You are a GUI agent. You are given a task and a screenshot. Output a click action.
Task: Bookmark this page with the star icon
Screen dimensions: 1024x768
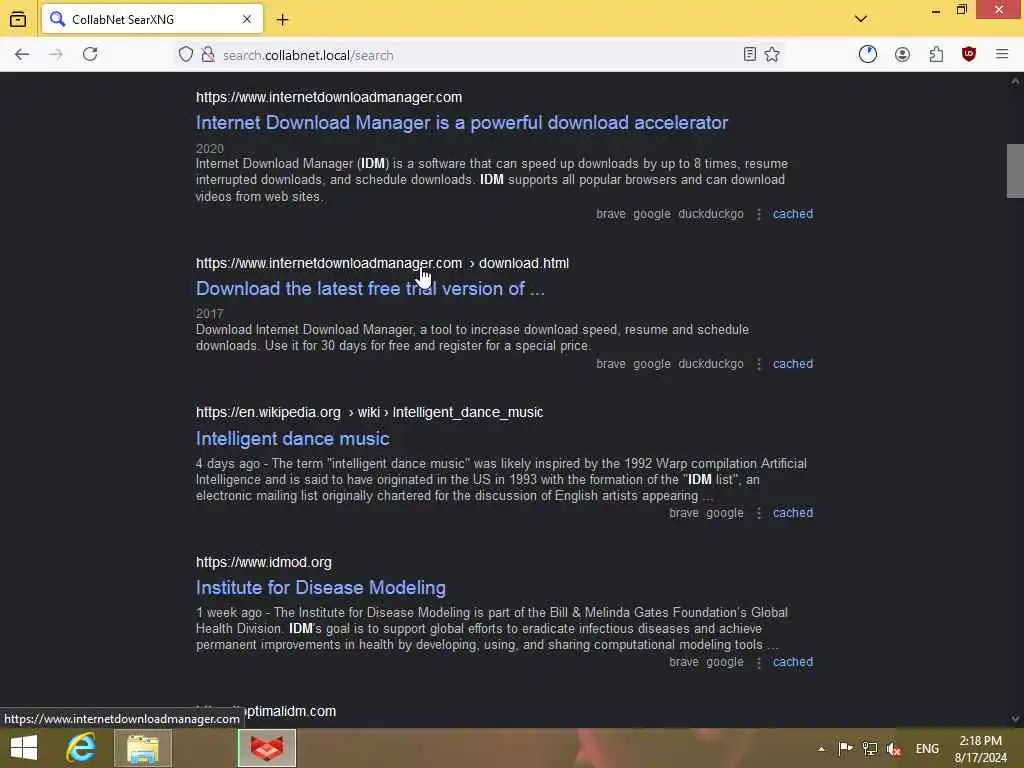point(772,55)
